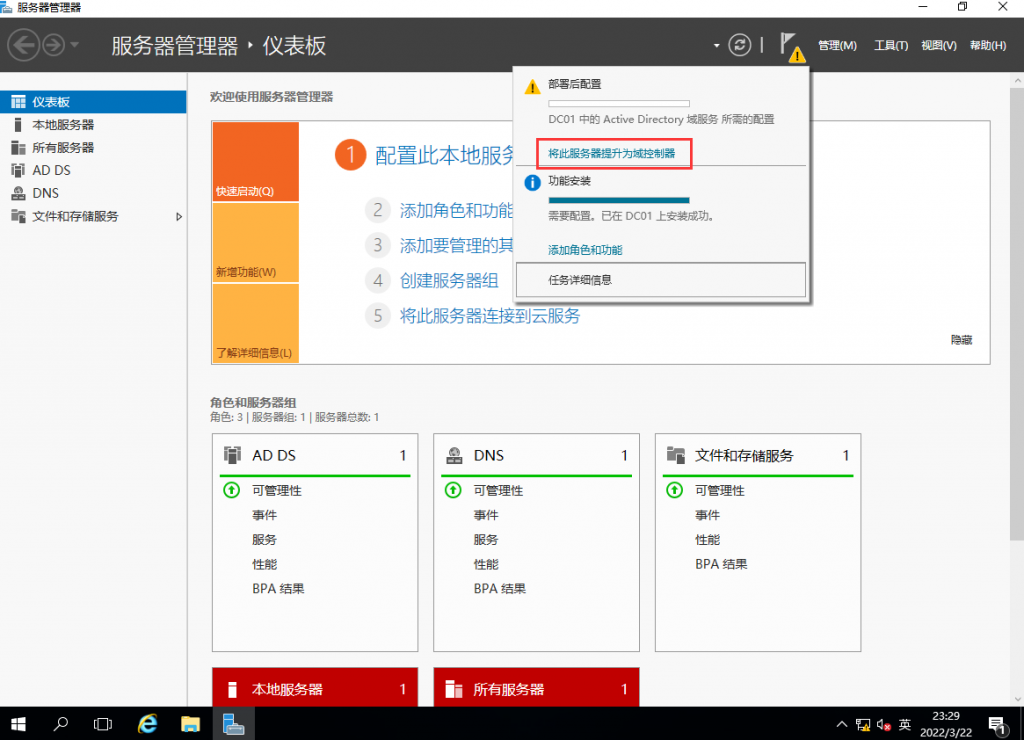Open the 工具(T) menu

(891, 45)
